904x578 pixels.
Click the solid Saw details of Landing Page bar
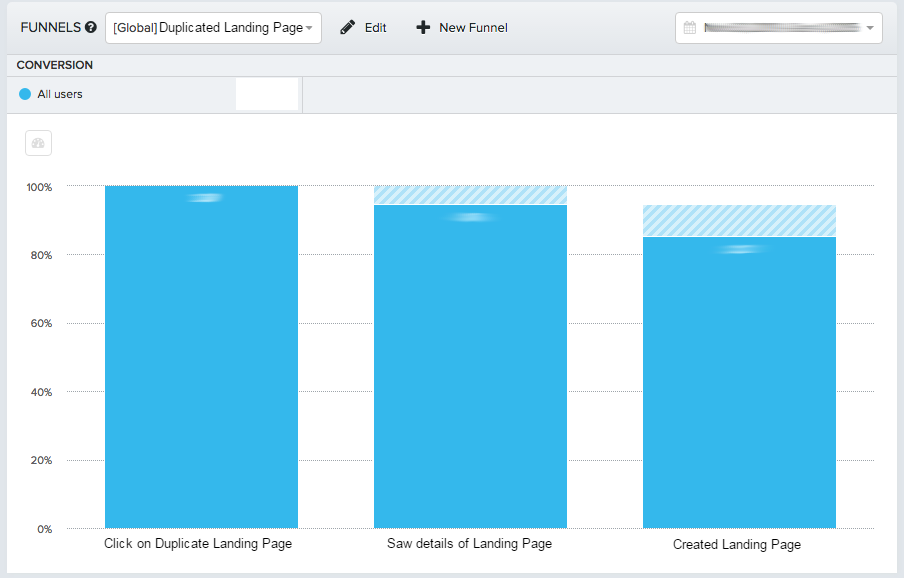click(x=470, y=367)
